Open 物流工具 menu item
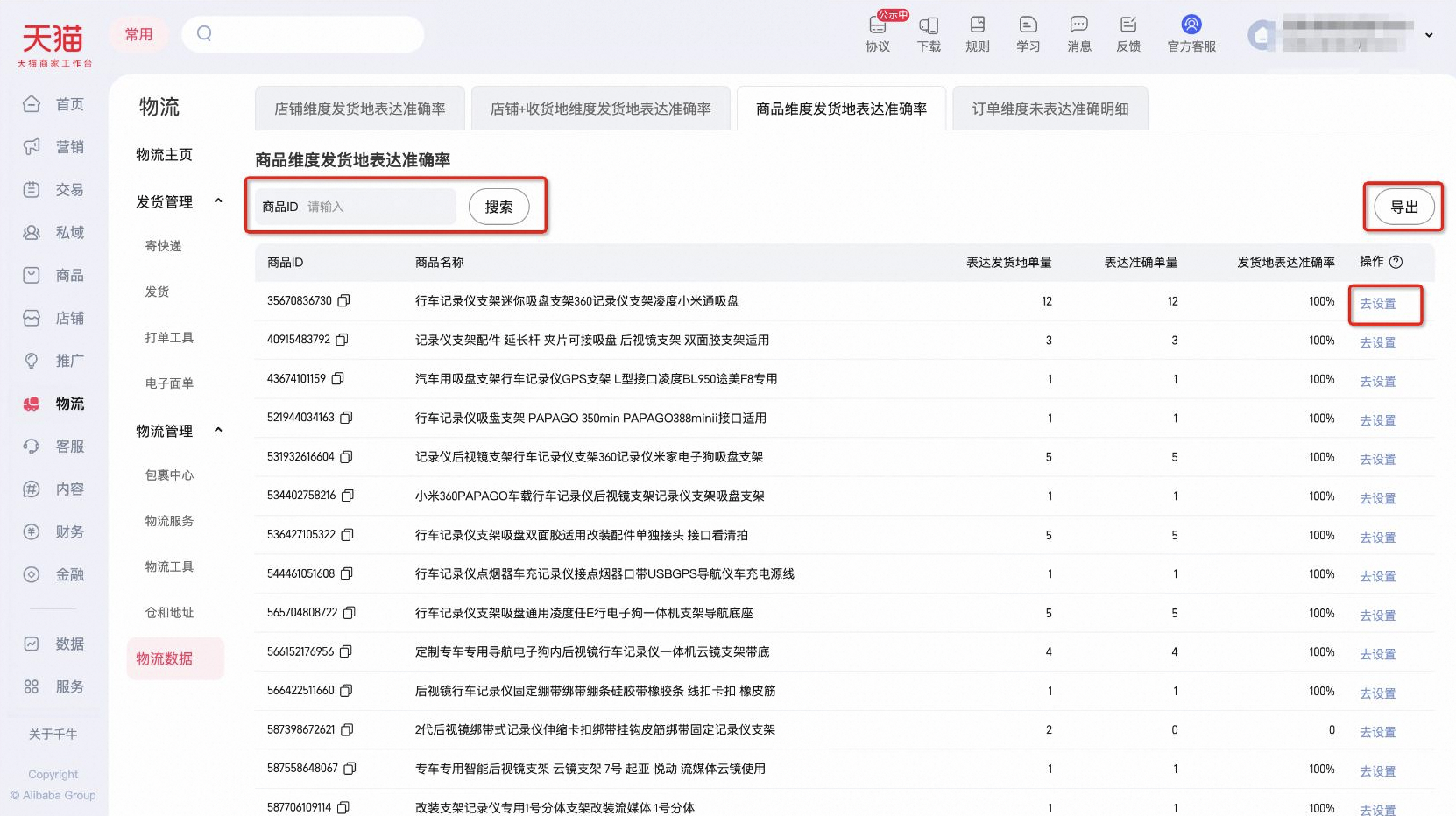This screenshot has width=1456, height=816. [169, 567]
